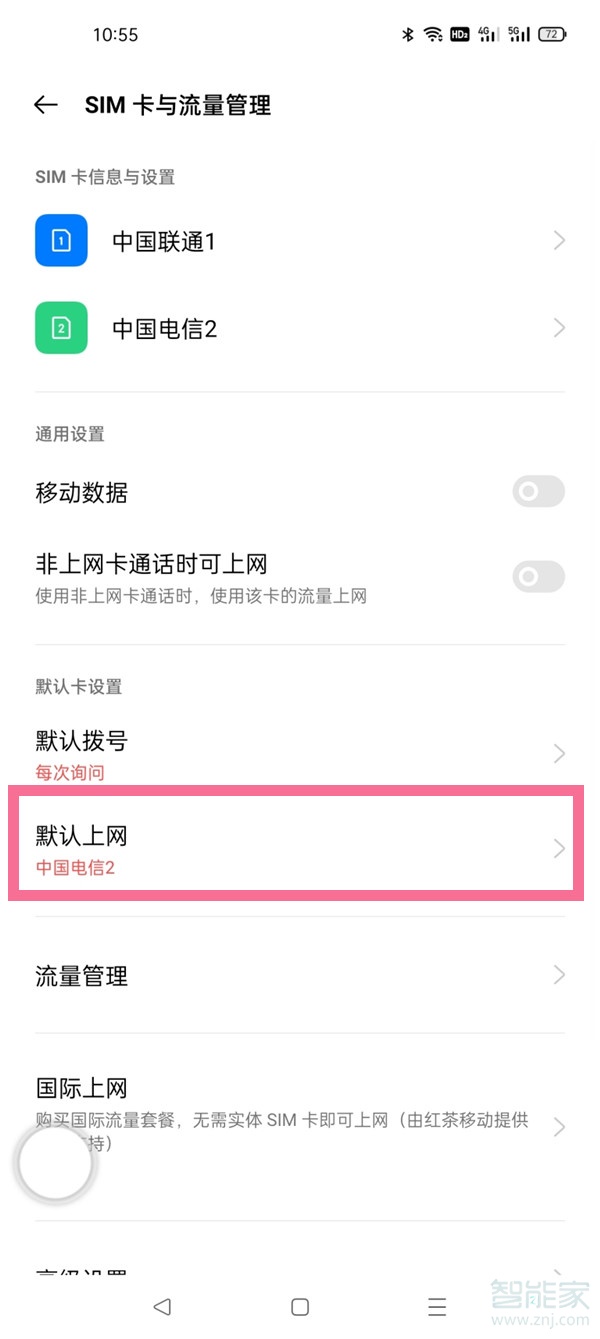Open the 中国联通1 SIM card icon
This screenshot has height=1339, width=600.
pyautogui.click(x=61, y=240)
